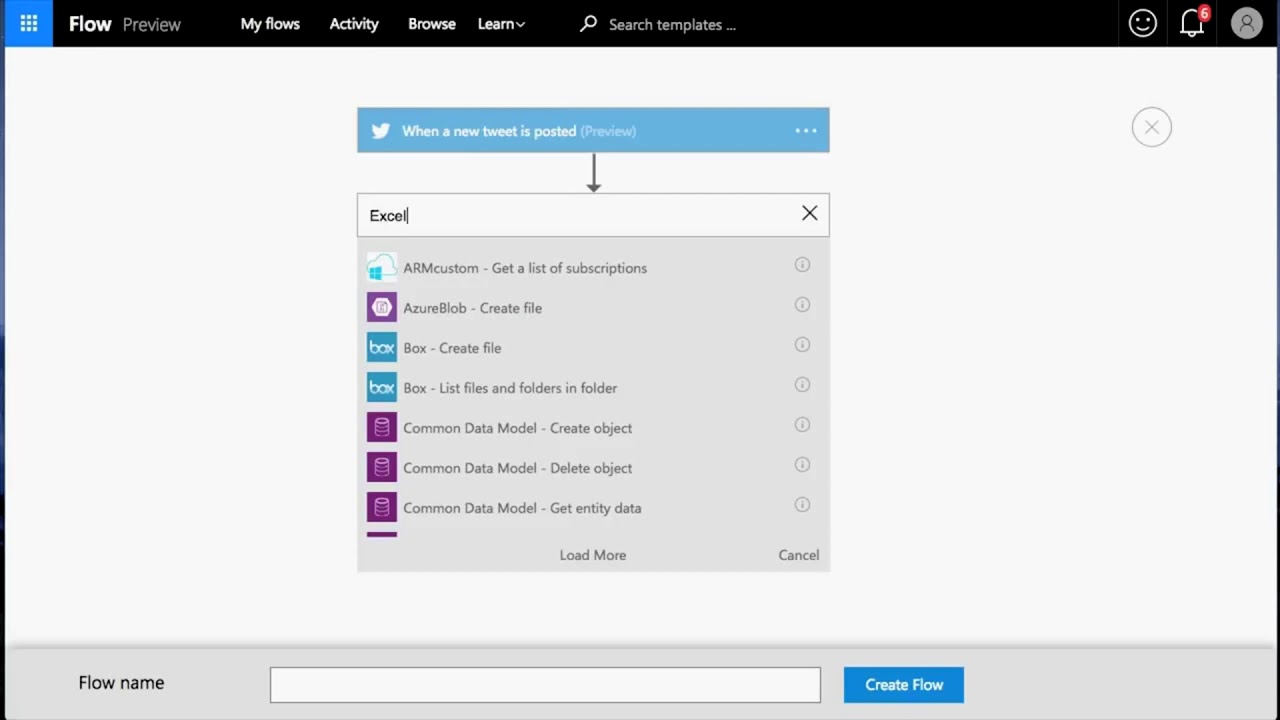1280x720 pixels.
Task: Choose Common Data Model - Create object
Action: (517, 428)
